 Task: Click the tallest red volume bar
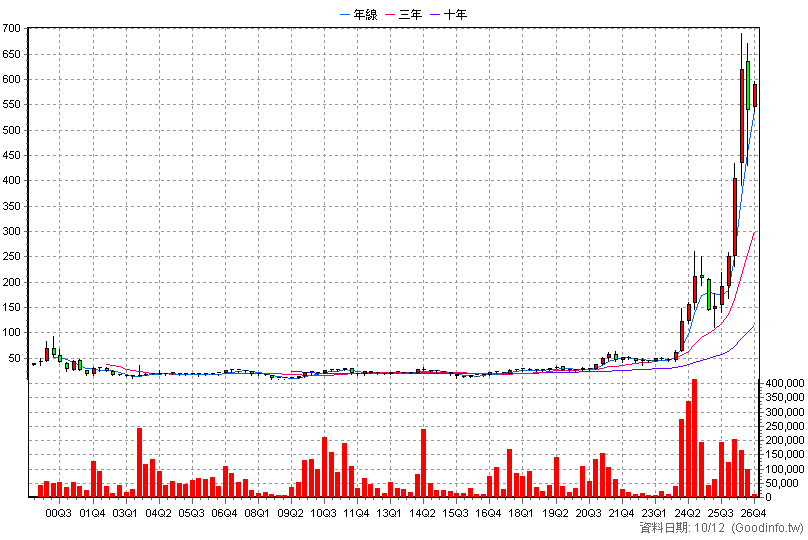point(695,438)
